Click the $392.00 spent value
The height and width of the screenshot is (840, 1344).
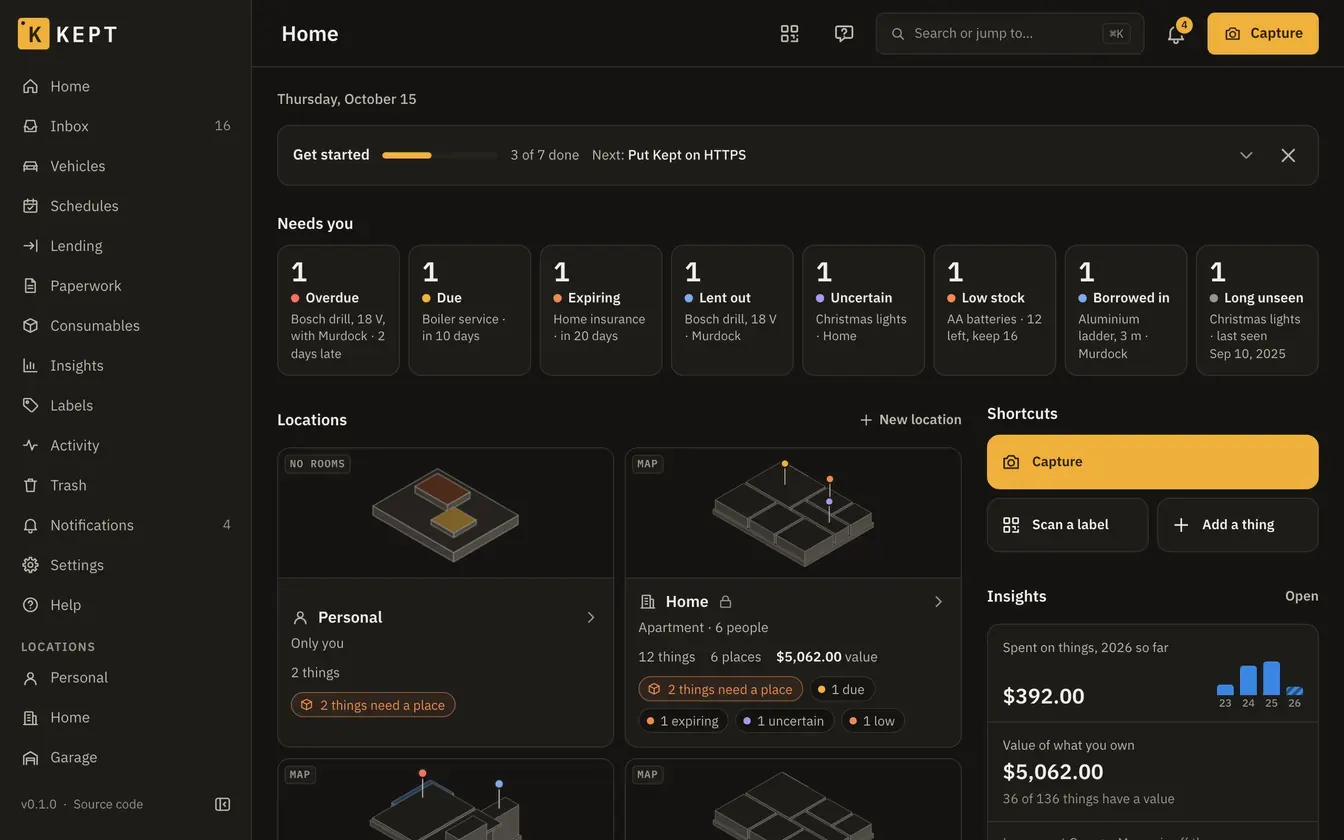(x=1043, y=696)
